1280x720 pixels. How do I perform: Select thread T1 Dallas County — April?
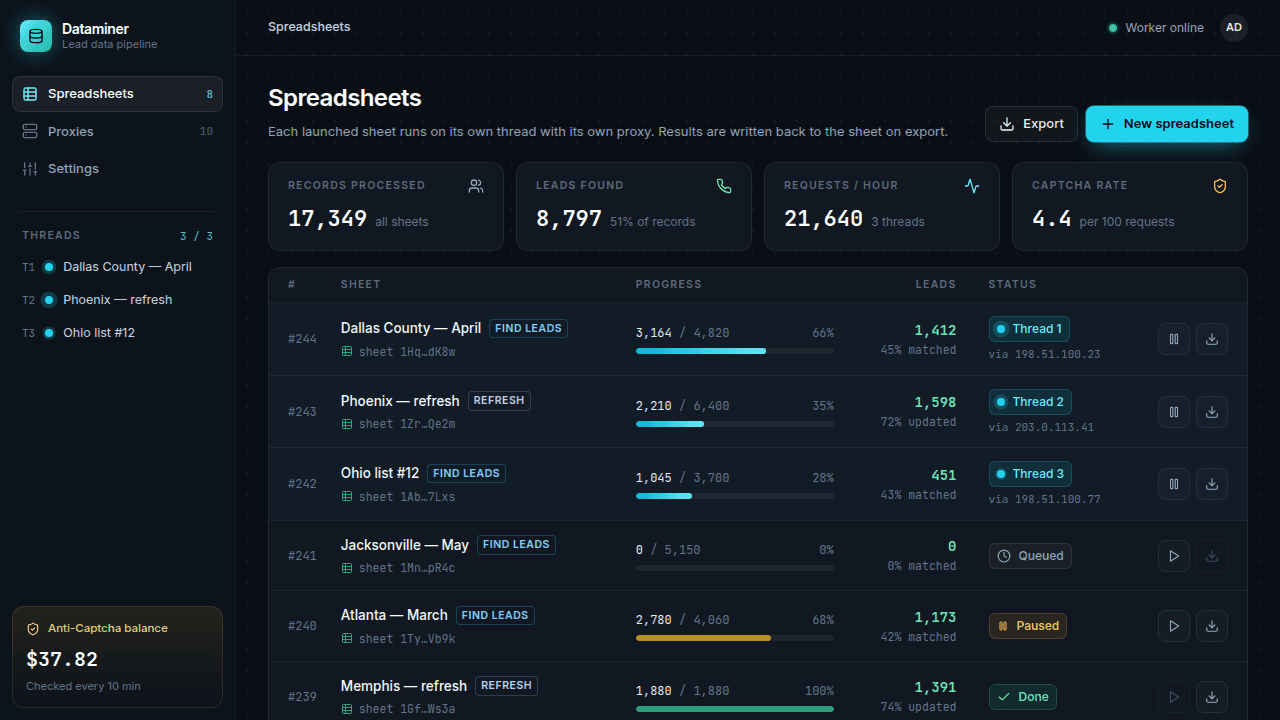(x=117, y=267)
